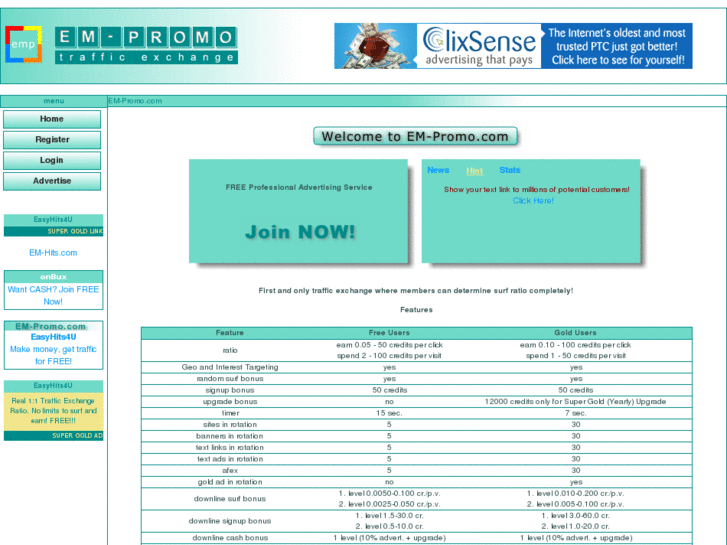Select the text links in rotation label

click(x=230, y=448)
